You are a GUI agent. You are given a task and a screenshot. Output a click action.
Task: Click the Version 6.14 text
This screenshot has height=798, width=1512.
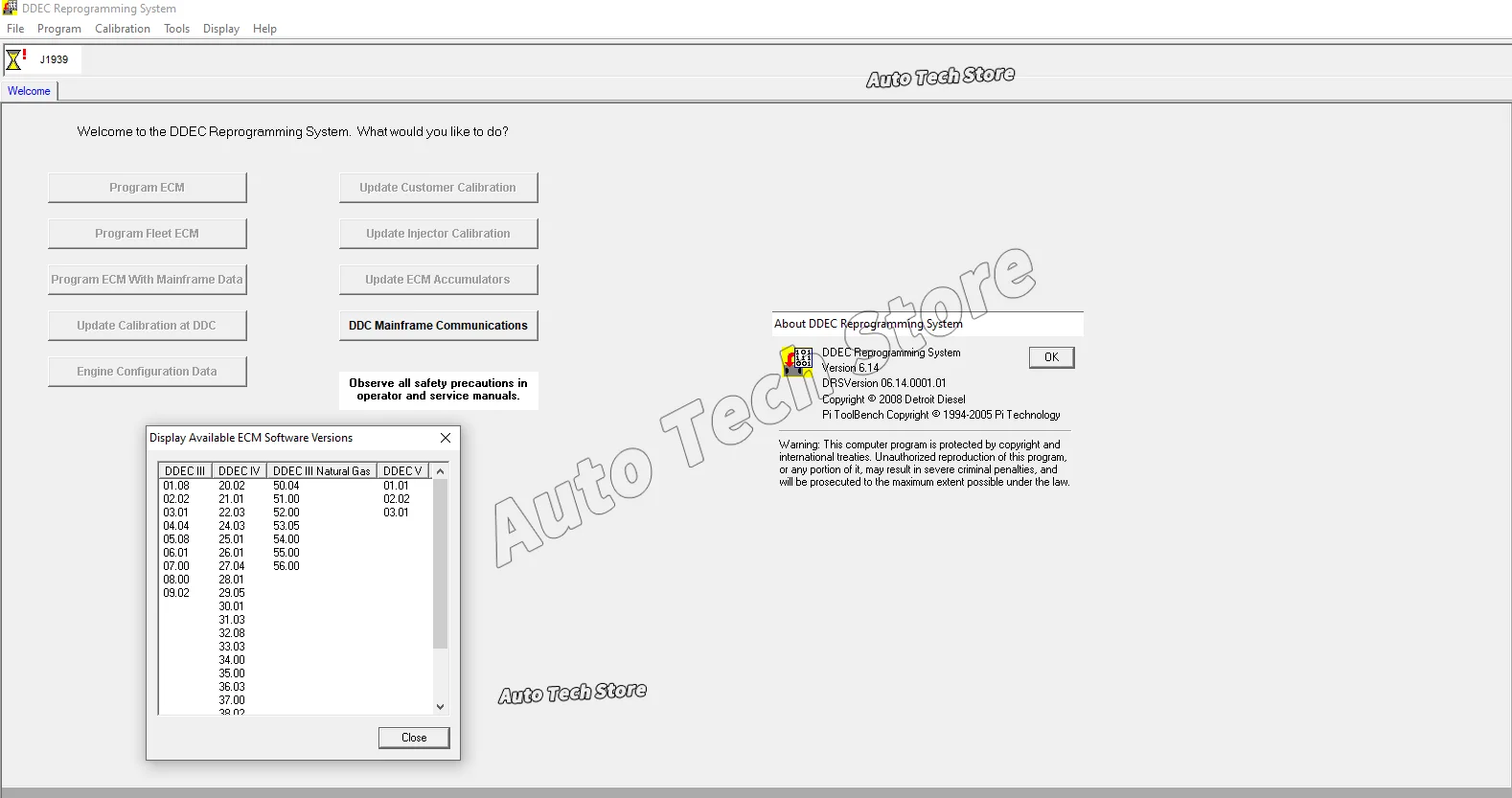point(850,368)
